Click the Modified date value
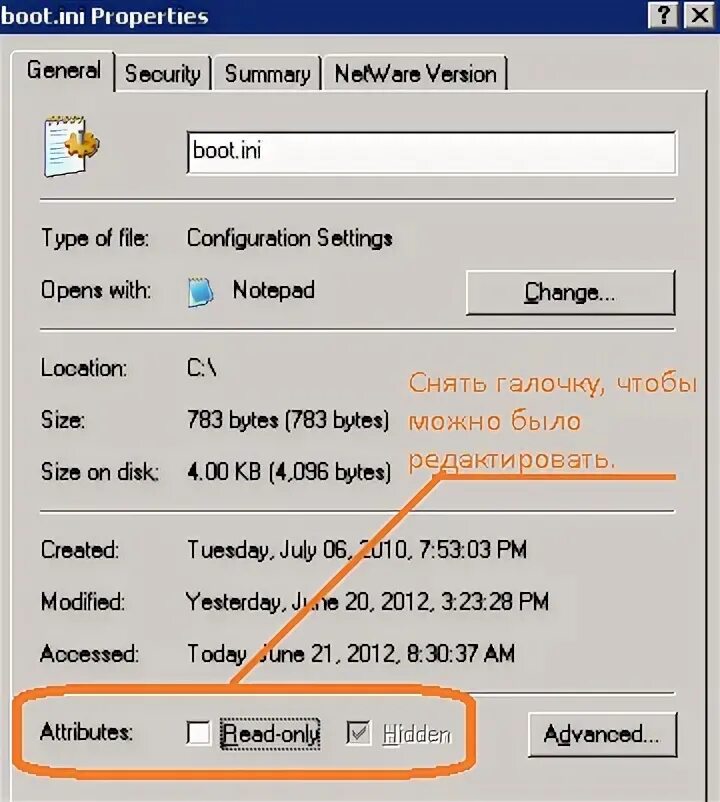This screenshot has width=720, height=802. coord(367,602)
